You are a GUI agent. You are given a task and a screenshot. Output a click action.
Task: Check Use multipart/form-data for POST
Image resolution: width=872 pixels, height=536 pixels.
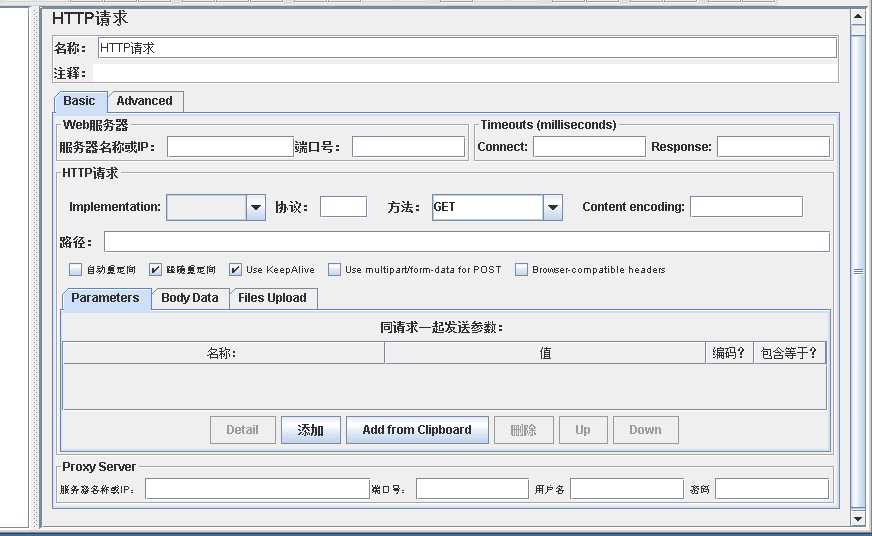pyautogui.click(x=334, y=270)
